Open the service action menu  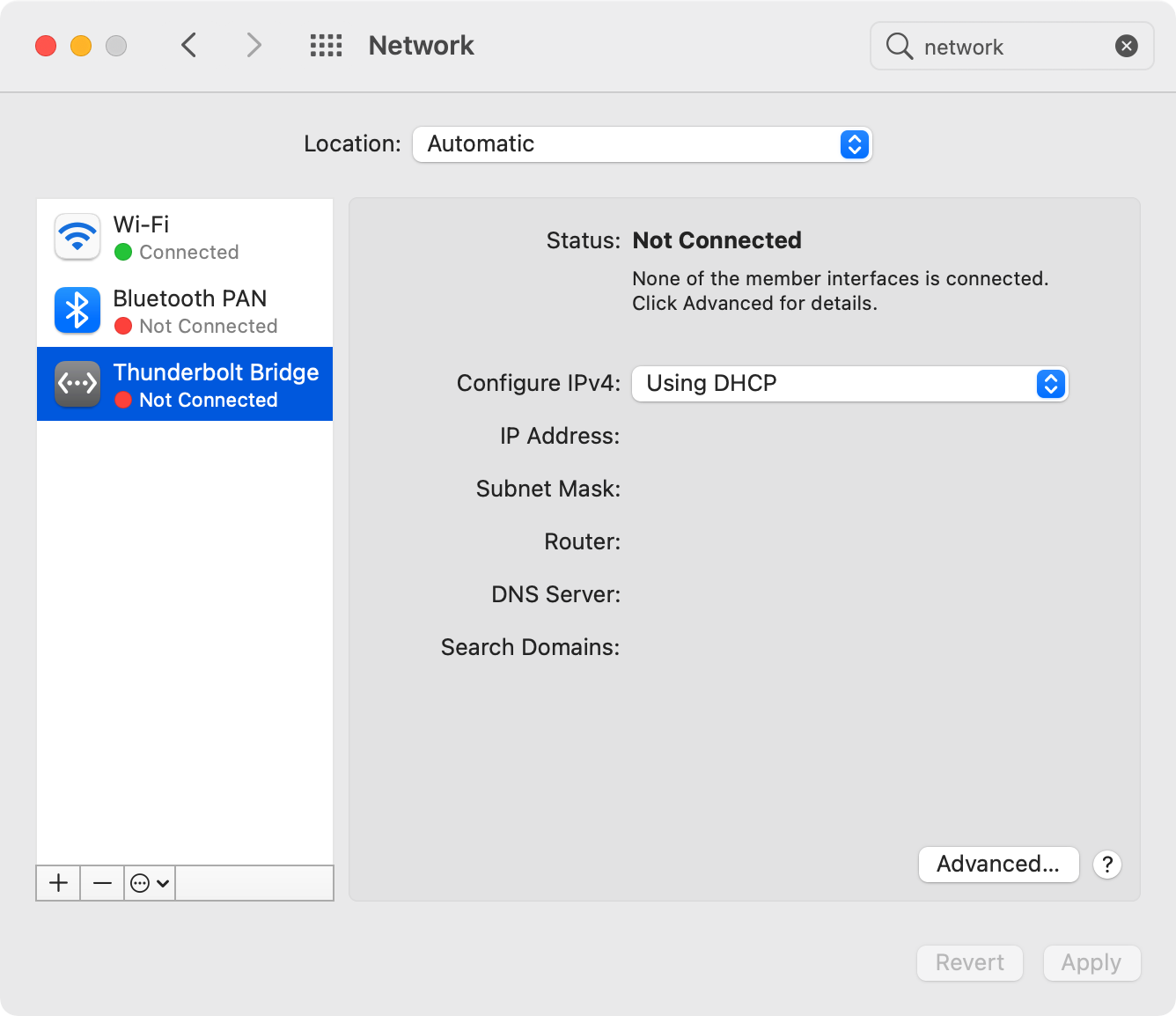[150, 882]
